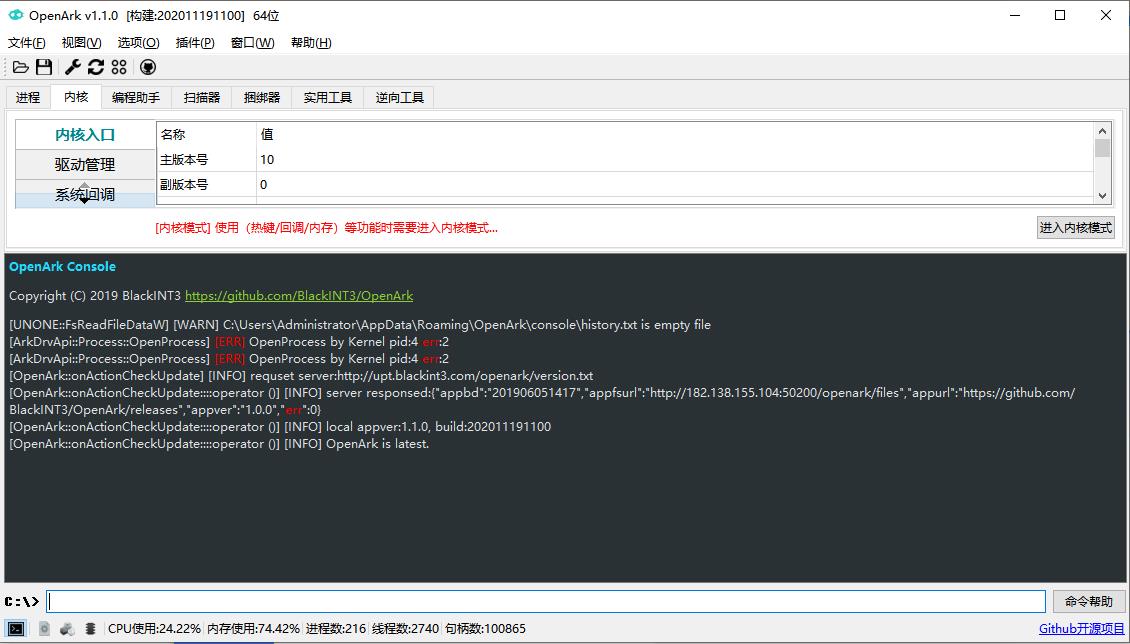
Task: Click the 名称 column header
Action: (206, 135)
